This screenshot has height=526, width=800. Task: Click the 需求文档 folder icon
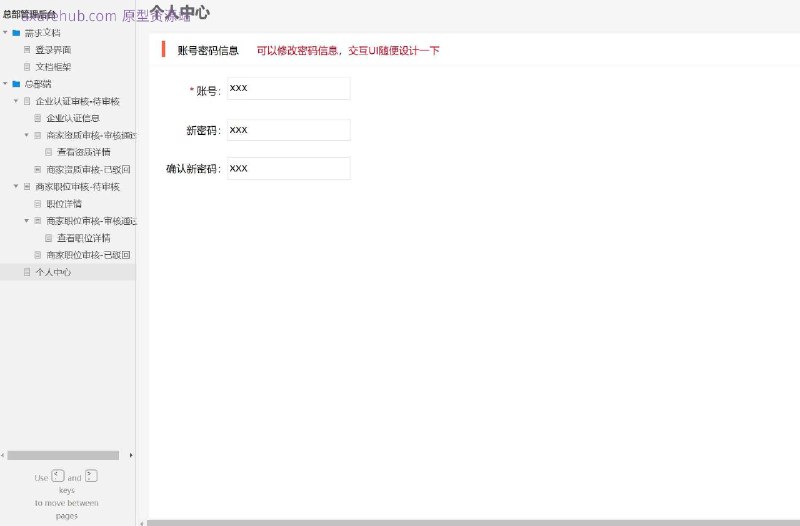[x=16, y=33]
